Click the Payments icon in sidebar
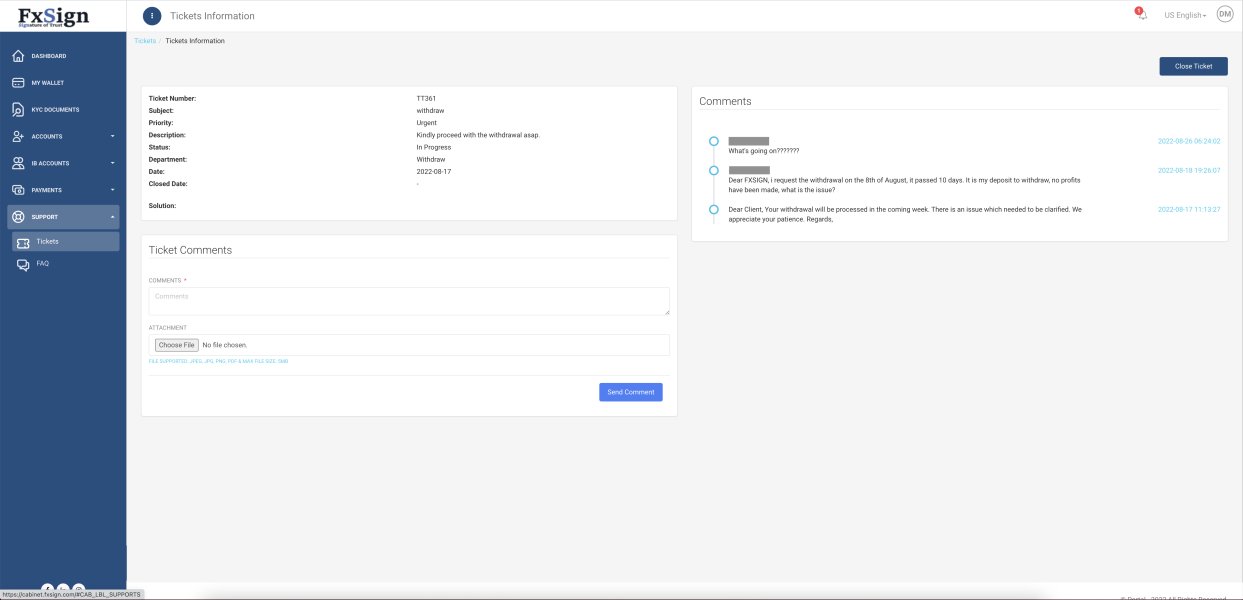The width and height of the screenshot is (1243, 600). pyautogui.click(x=18, y=190)
